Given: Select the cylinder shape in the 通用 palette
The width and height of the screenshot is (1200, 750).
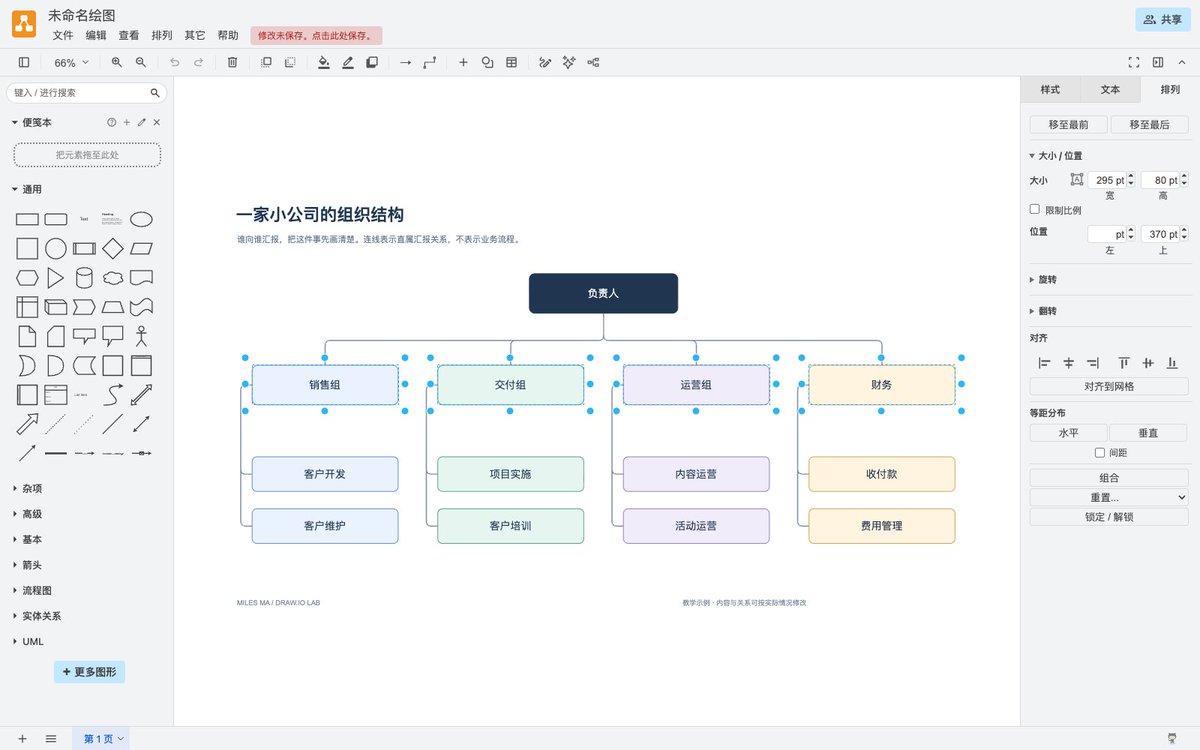Looking at the screenshot, I should point(84,277).
